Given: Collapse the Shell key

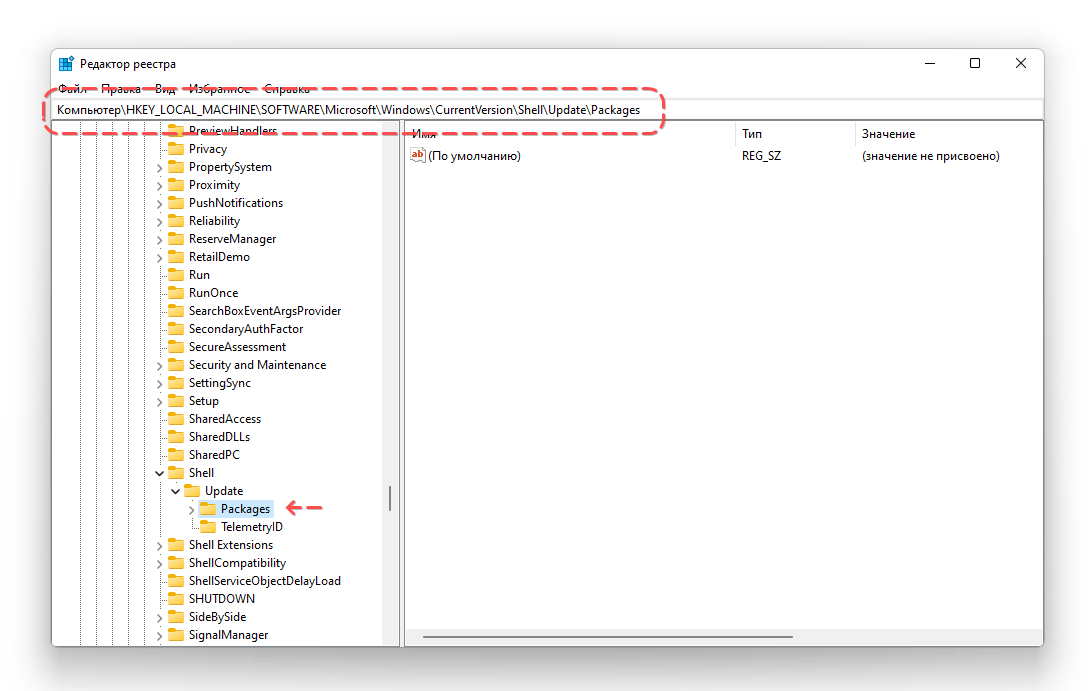Looking at the screenshot, I should (160, 473).
